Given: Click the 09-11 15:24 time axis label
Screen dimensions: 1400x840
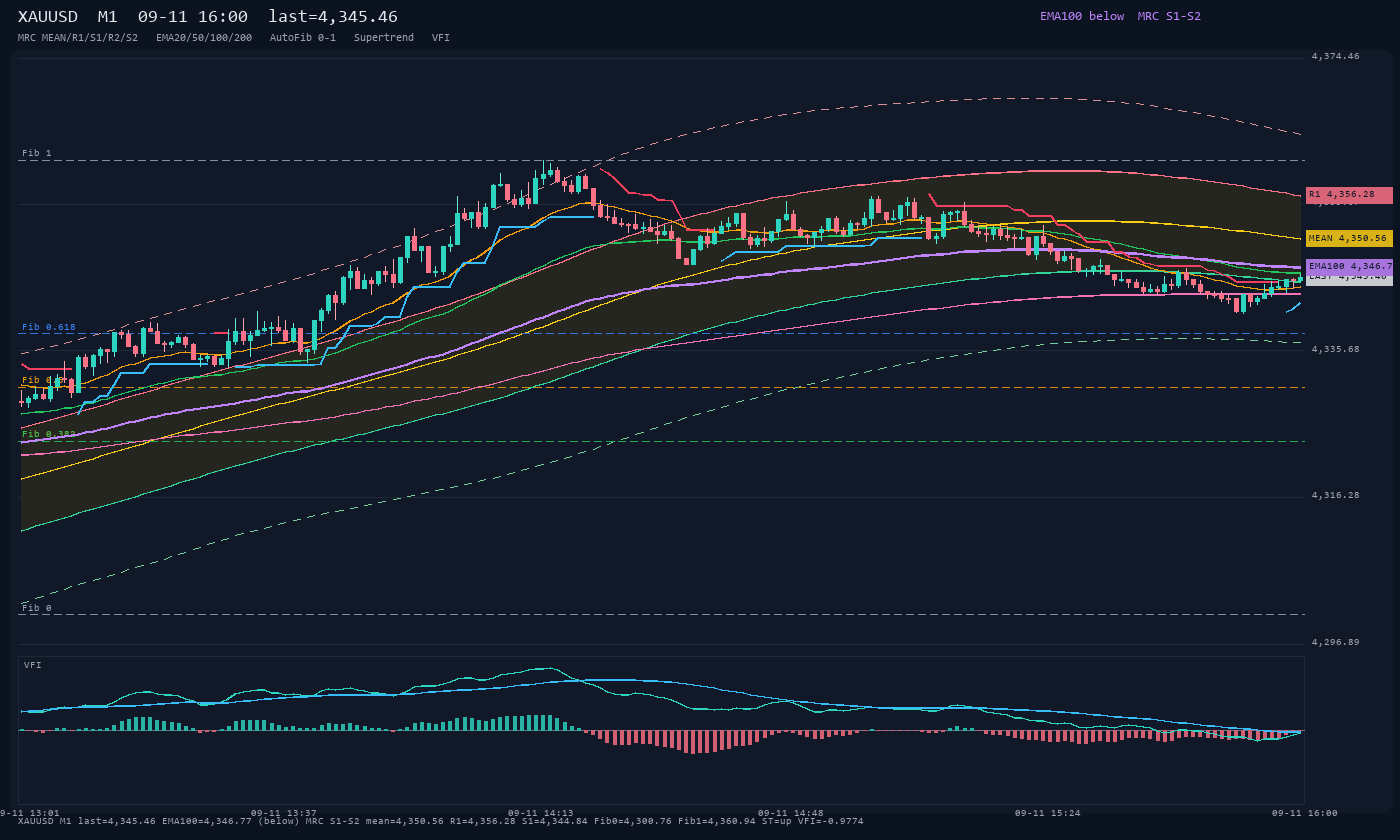Looking at the screenshot, I should click(1048, 813).
